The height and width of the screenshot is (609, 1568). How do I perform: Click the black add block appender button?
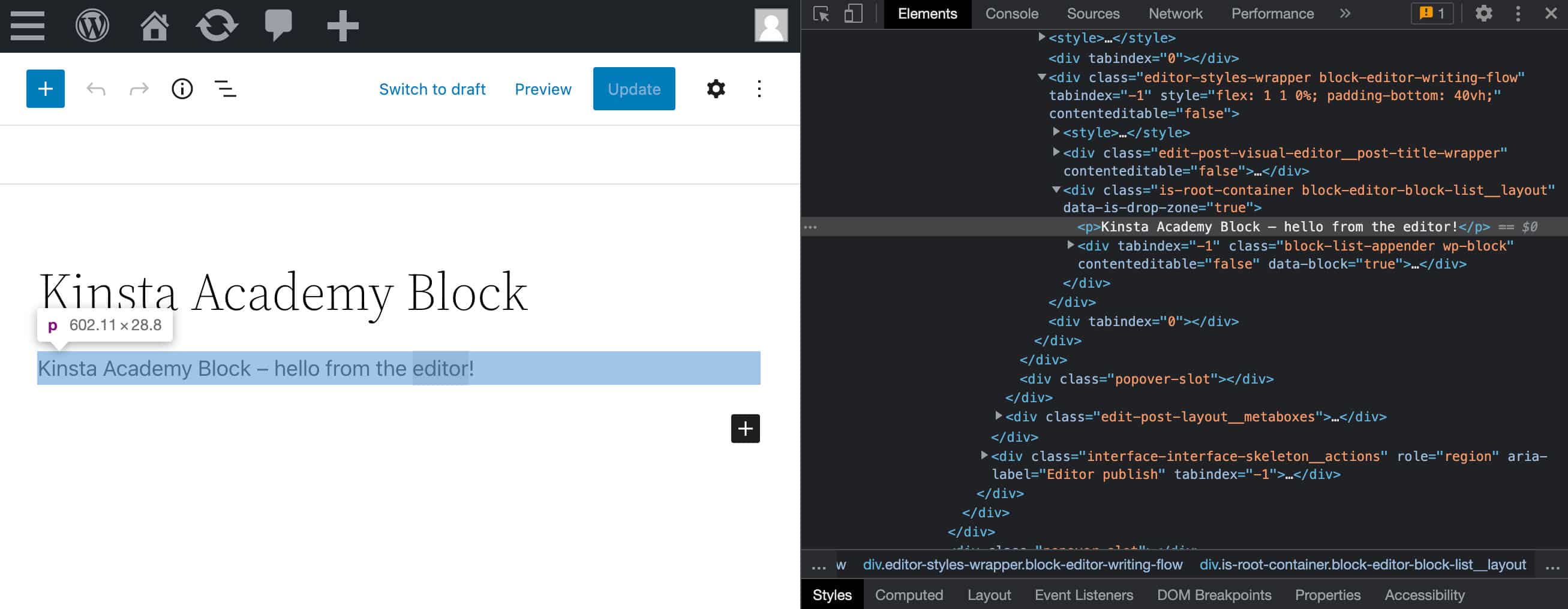745,429
